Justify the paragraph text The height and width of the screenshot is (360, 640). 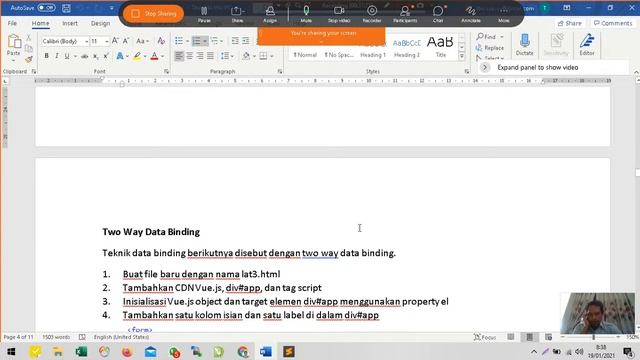point(210,56)
